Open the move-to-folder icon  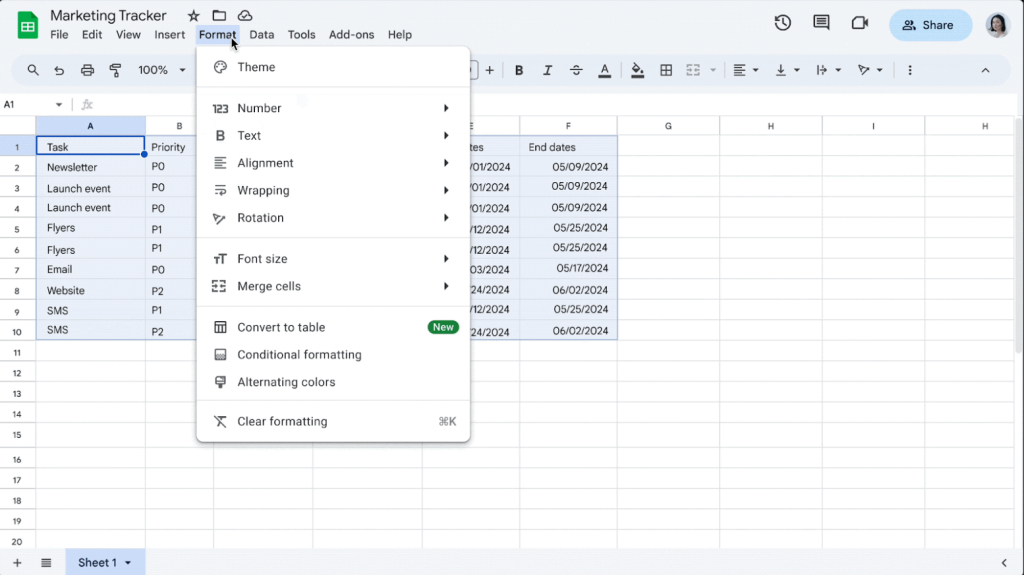(219, 16)
